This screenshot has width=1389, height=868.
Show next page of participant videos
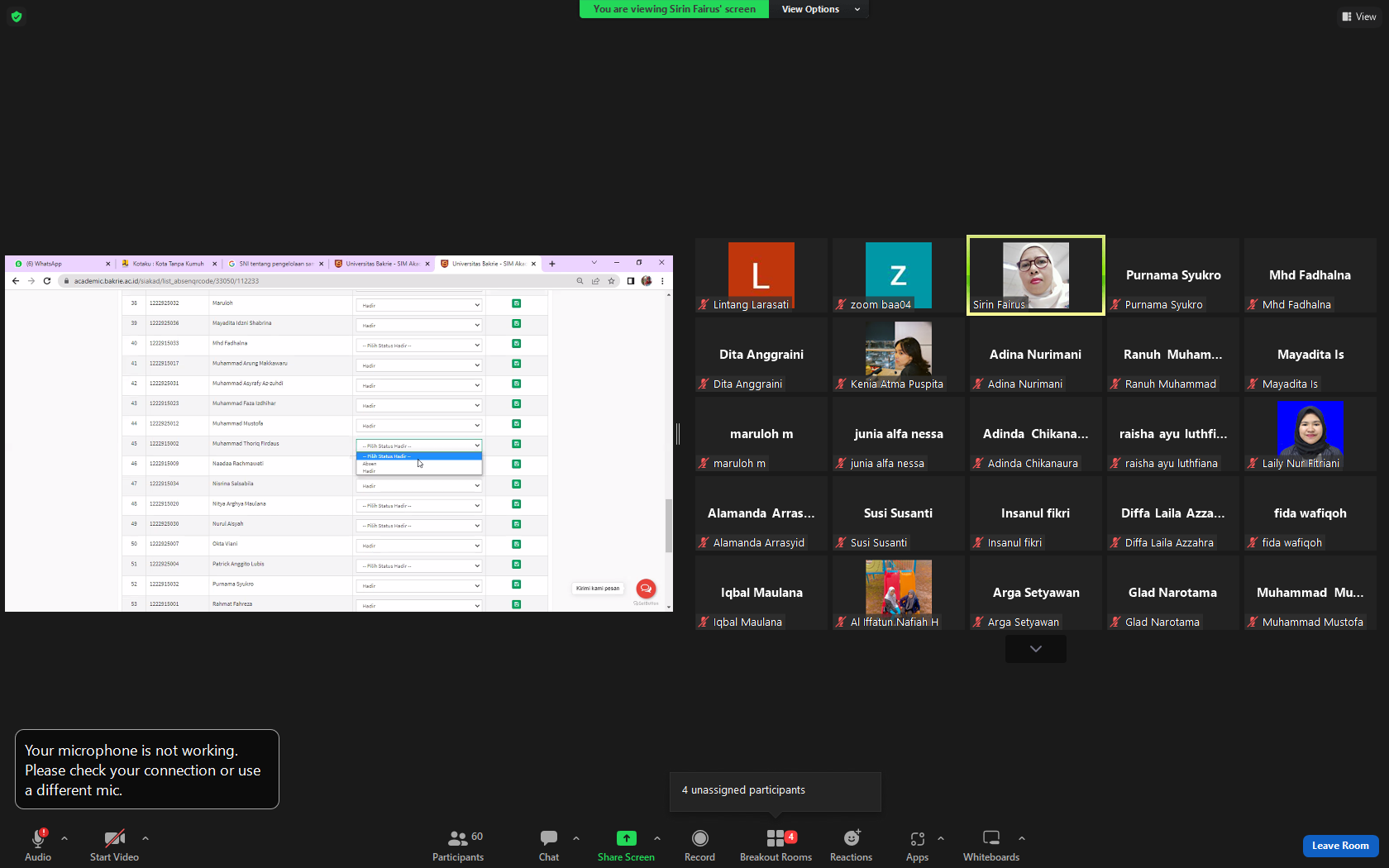click(1035, 649)
